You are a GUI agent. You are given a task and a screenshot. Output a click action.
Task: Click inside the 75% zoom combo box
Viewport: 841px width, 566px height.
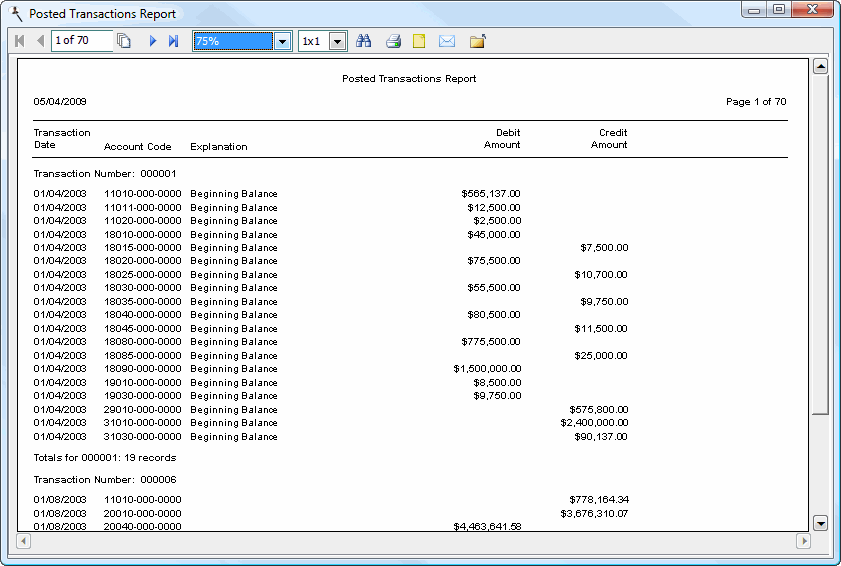[x=233, y=41]
